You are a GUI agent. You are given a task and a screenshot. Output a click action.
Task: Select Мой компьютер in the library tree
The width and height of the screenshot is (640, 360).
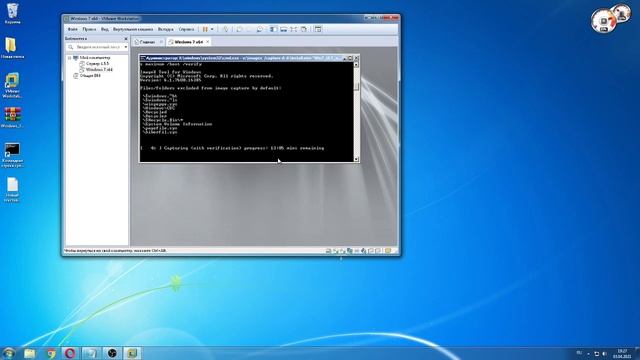94,58
